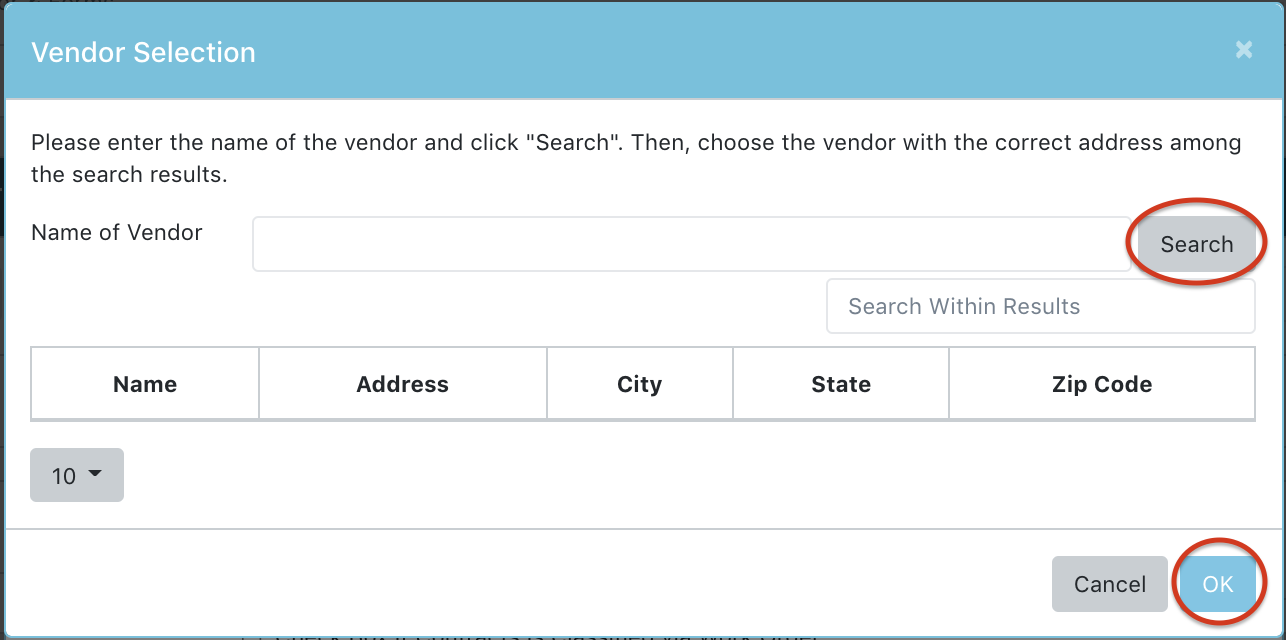Screen dimensions: 1286x640
Task: Close the Vendor Selection dialog
Action: click(1243, 50)
